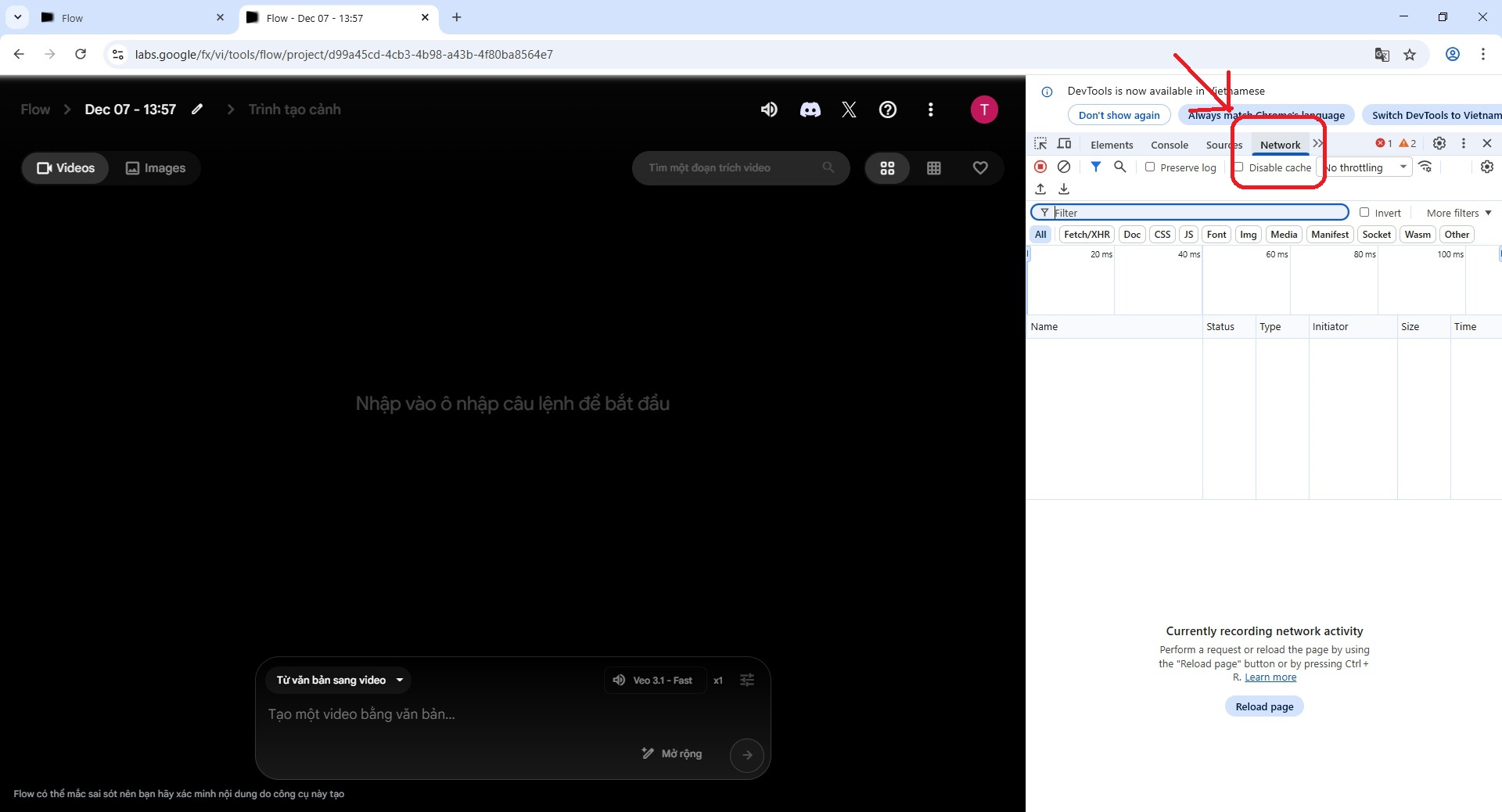Open the help question mark icon
The image size is (1502, 812).
click(x=888, y=110)
